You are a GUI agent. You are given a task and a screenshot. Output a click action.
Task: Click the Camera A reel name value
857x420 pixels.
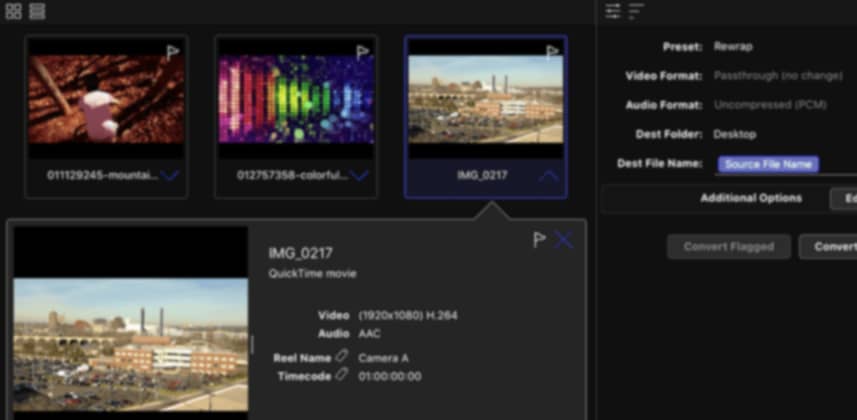[383, 358]
